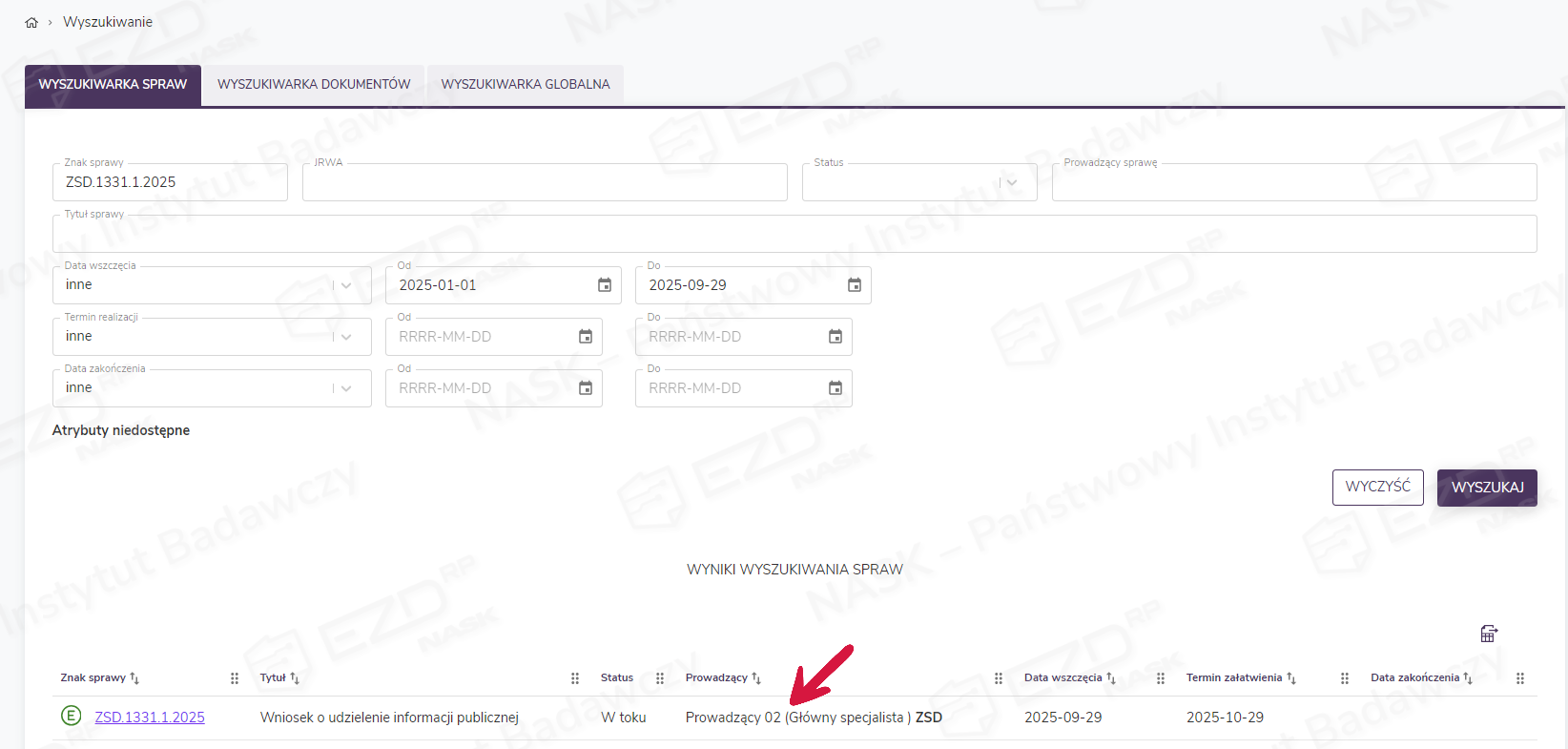This screenshot has width=1568, height=749.
Task: Click the export table icon above results
Action: [1488, 634]
